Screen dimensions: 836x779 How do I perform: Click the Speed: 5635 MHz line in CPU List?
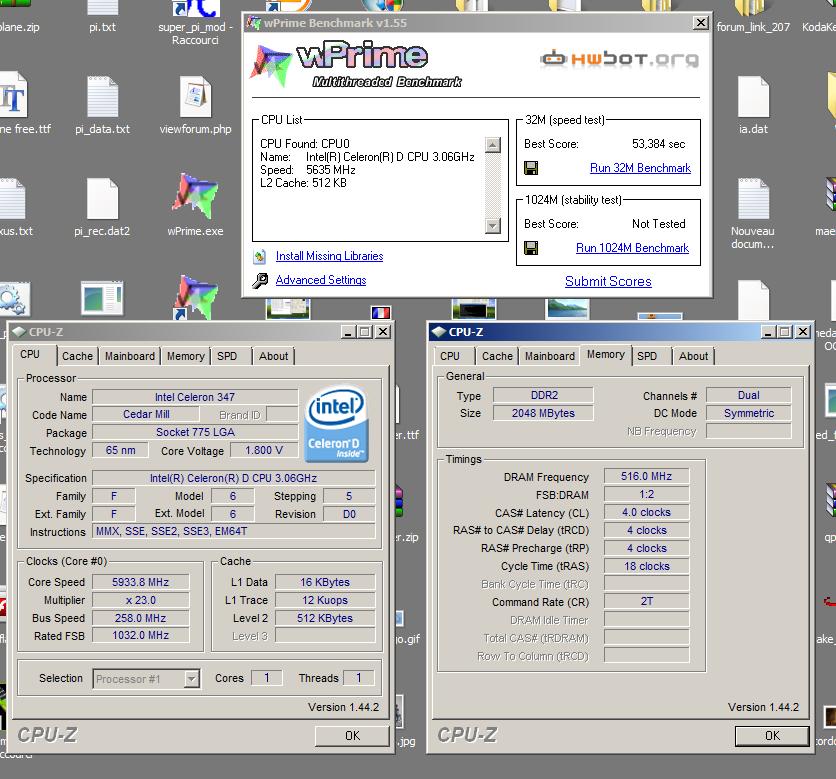(x=308, y=170)
